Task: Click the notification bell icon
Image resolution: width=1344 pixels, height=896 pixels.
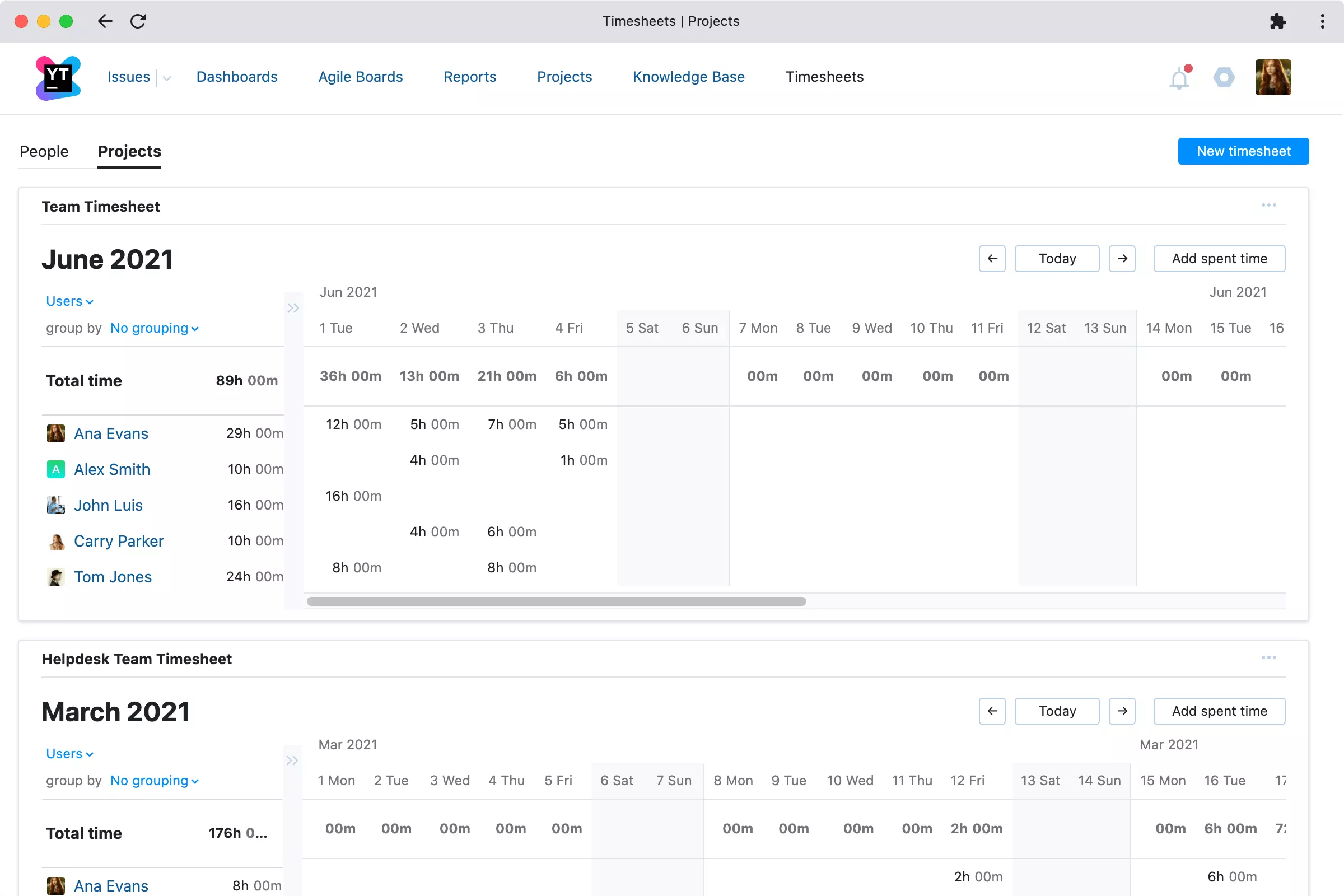Action: pos(1179,78)
